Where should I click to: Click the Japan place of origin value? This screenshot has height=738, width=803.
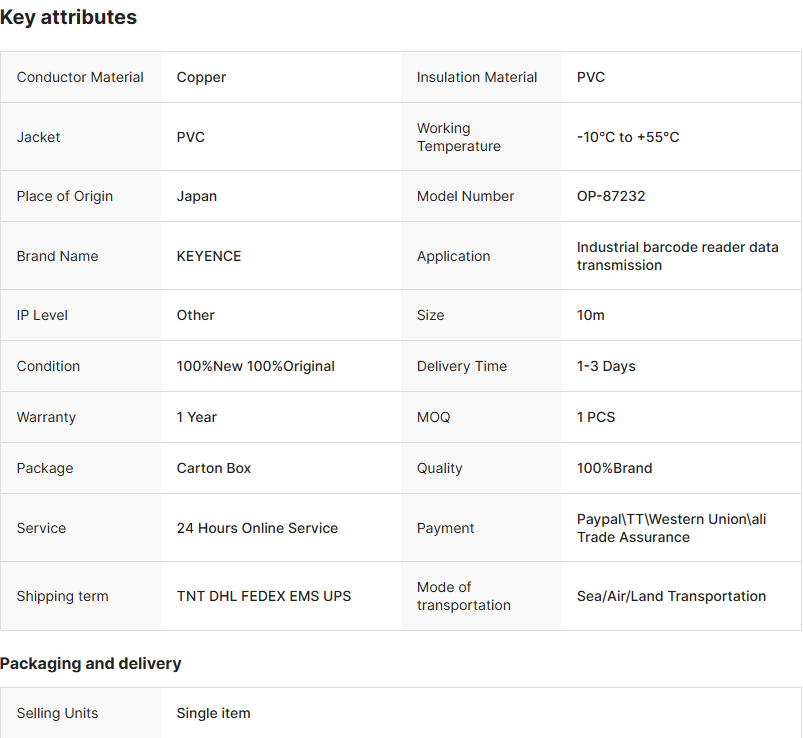click(x=197, y=196)
